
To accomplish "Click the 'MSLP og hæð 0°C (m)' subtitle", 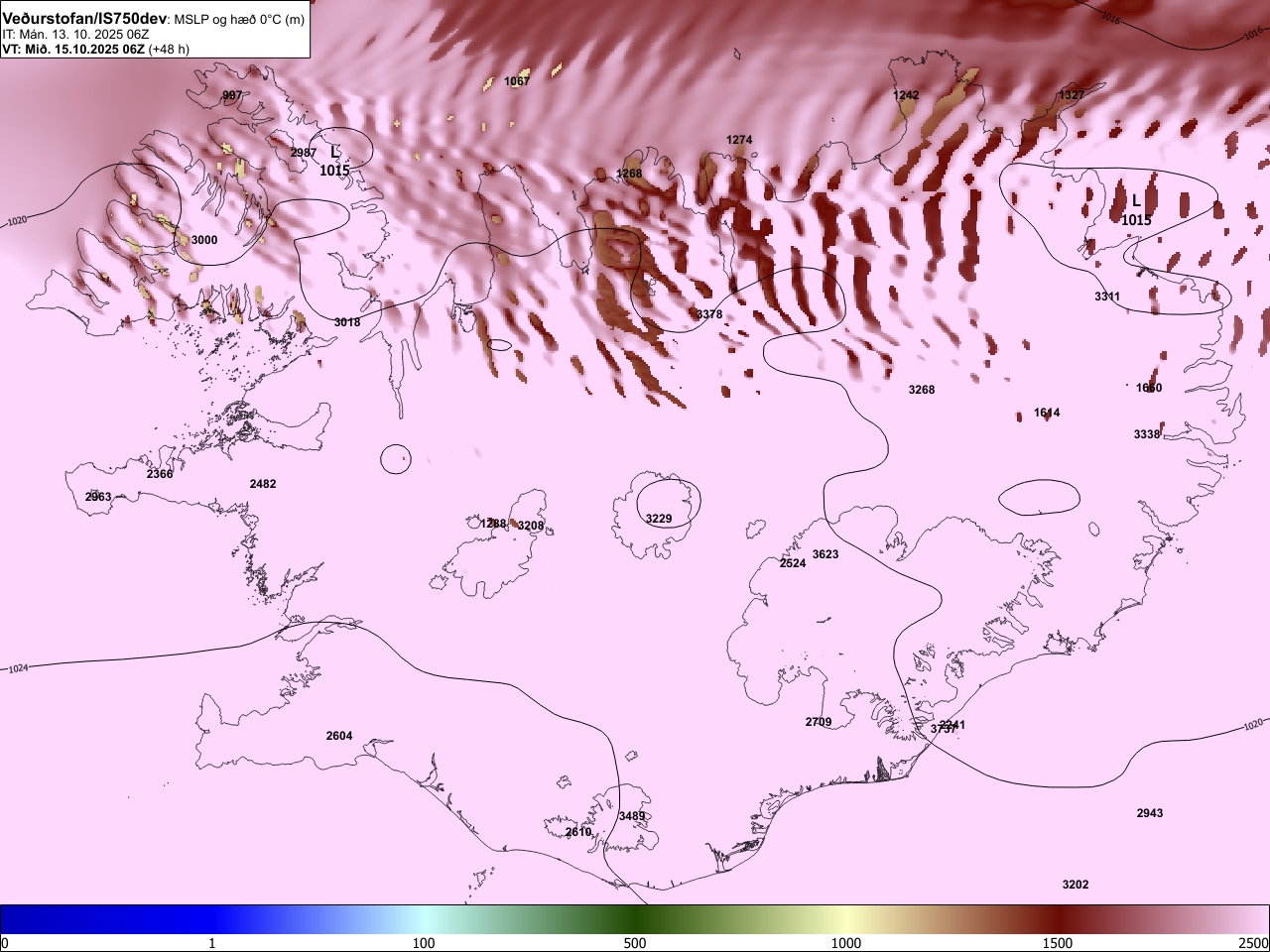I will [x=239, y=20].
